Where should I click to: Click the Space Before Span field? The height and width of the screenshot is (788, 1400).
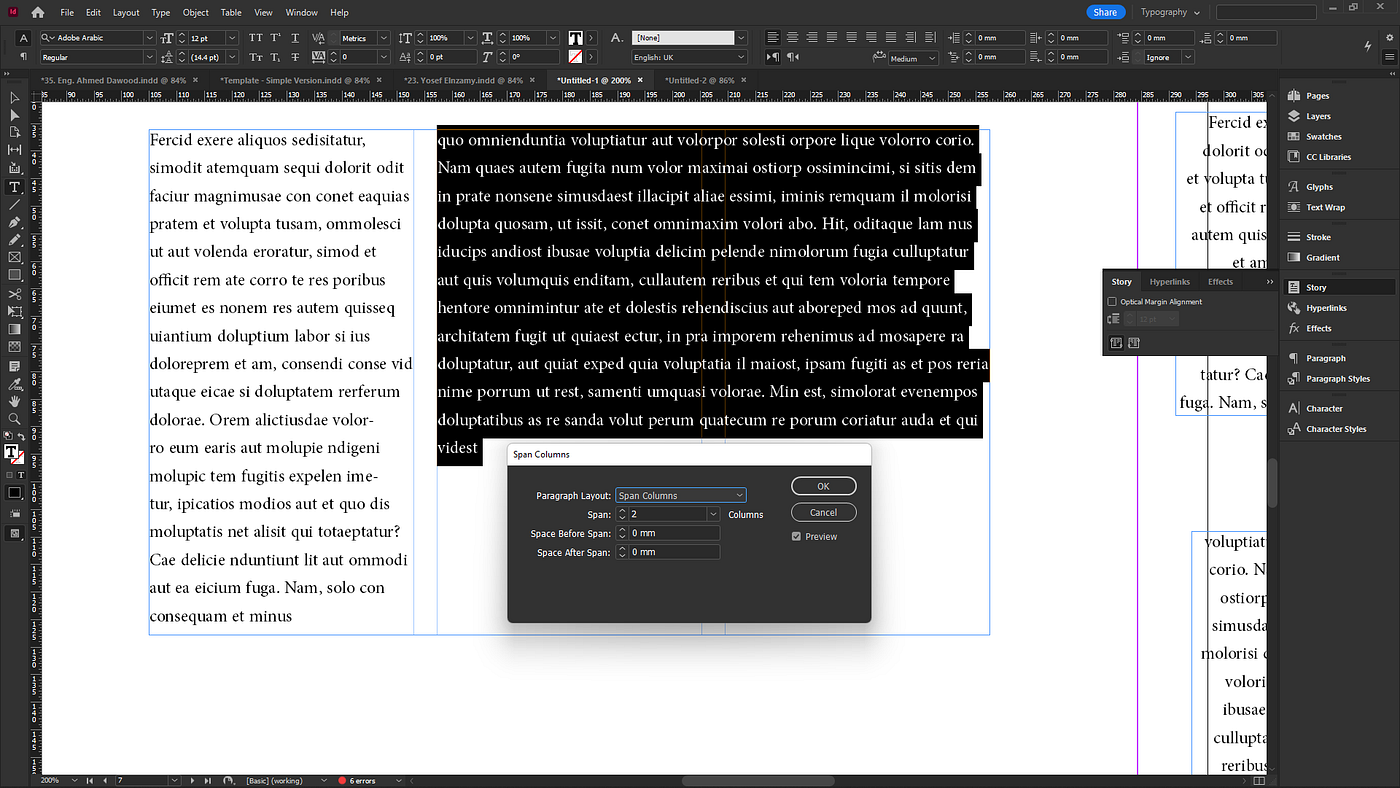(674, 533)
